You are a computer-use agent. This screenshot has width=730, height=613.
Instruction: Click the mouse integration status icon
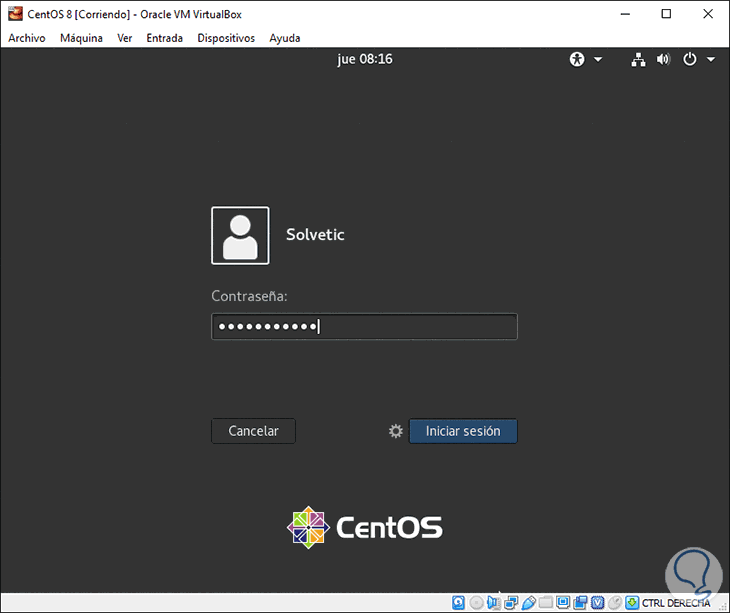(615, 603)
